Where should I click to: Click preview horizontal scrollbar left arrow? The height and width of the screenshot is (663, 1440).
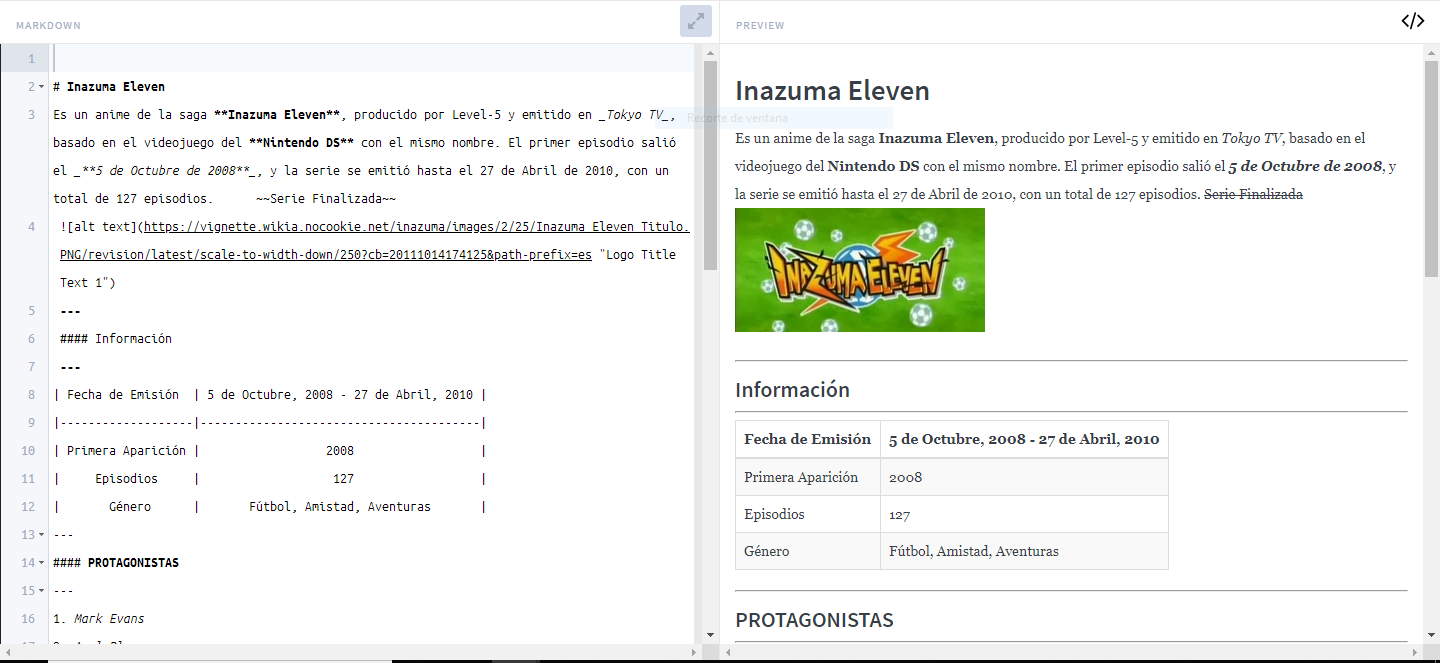point(728,652)
